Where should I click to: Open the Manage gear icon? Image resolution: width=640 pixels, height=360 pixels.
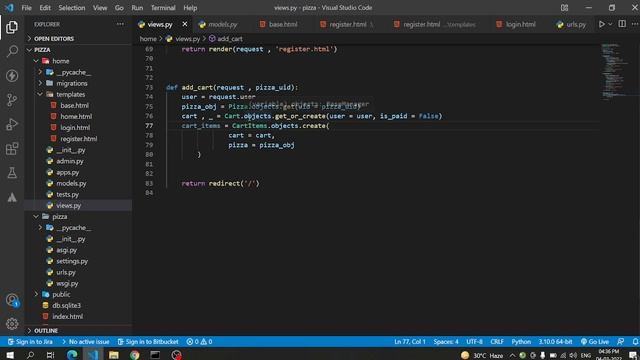(12, 324)
